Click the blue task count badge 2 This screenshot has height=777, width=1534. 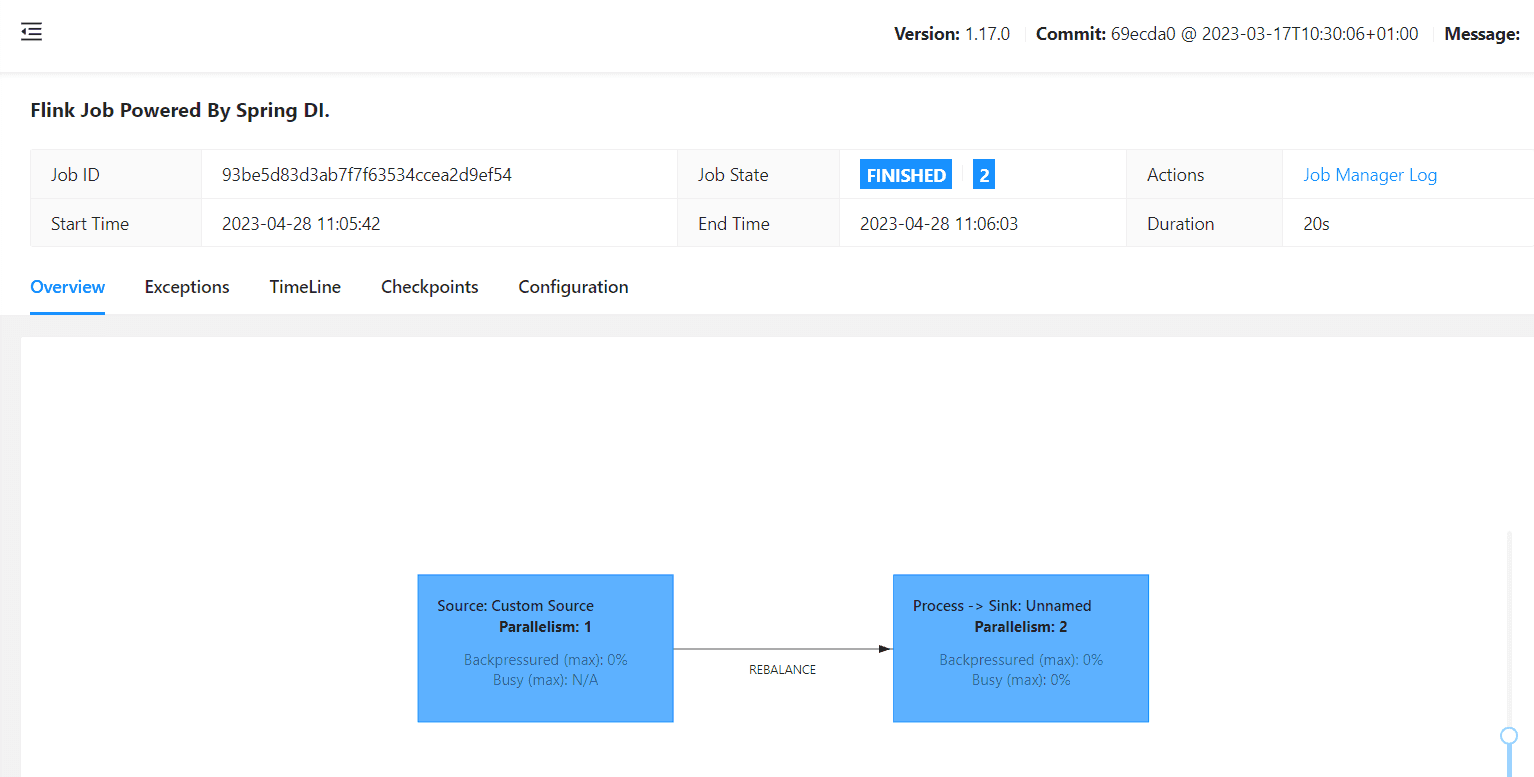pyautogui.click(x=984, y=175)
